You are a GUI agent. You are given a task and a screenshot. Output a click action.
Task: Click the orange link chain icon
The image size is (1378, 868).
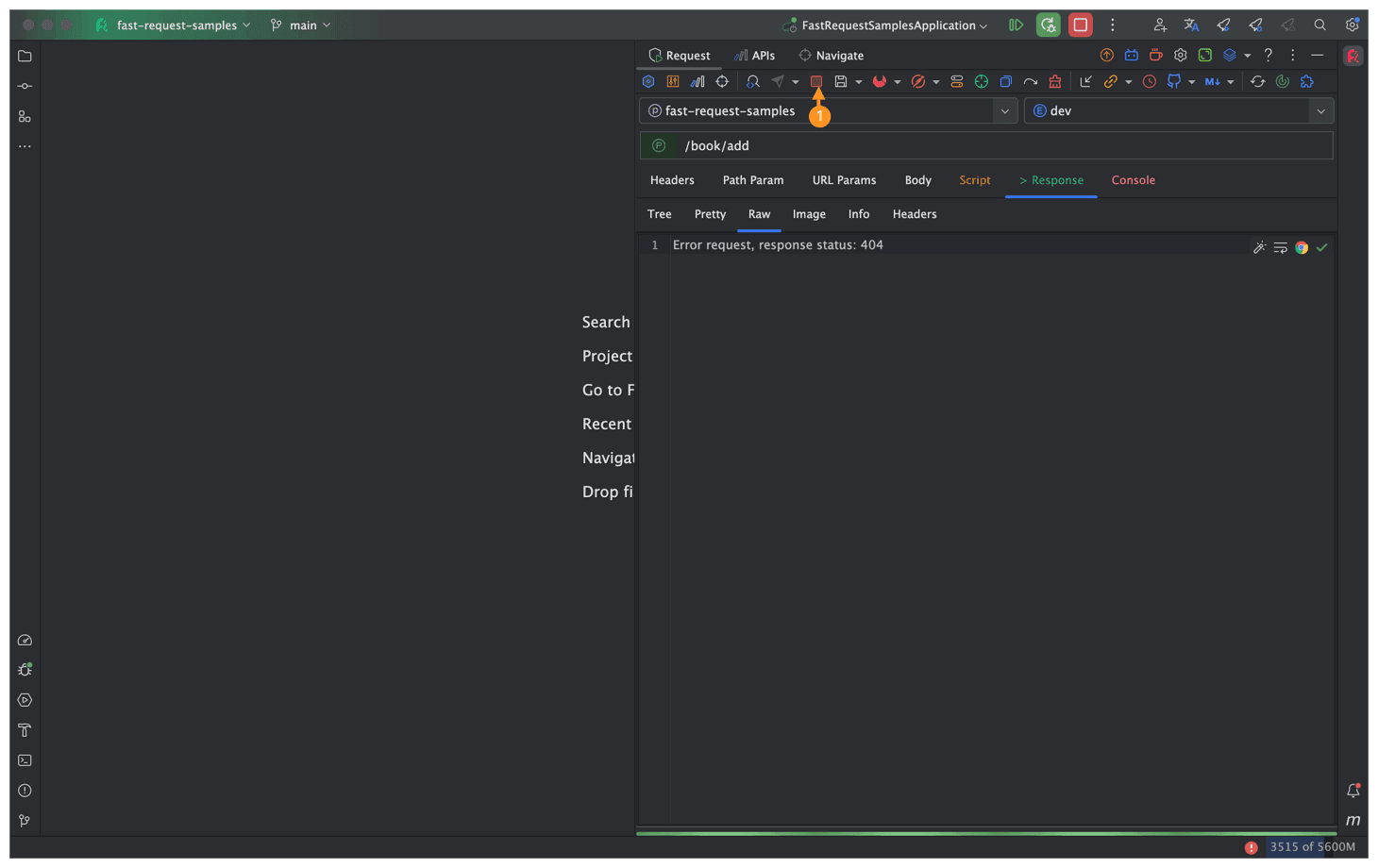[x=1110, y=82]
